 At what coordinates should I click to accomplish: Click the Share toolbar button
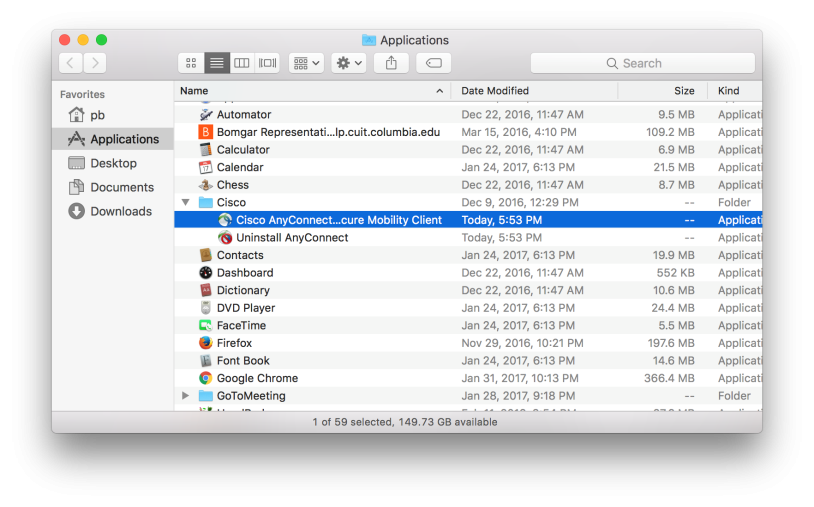(391, 63)
